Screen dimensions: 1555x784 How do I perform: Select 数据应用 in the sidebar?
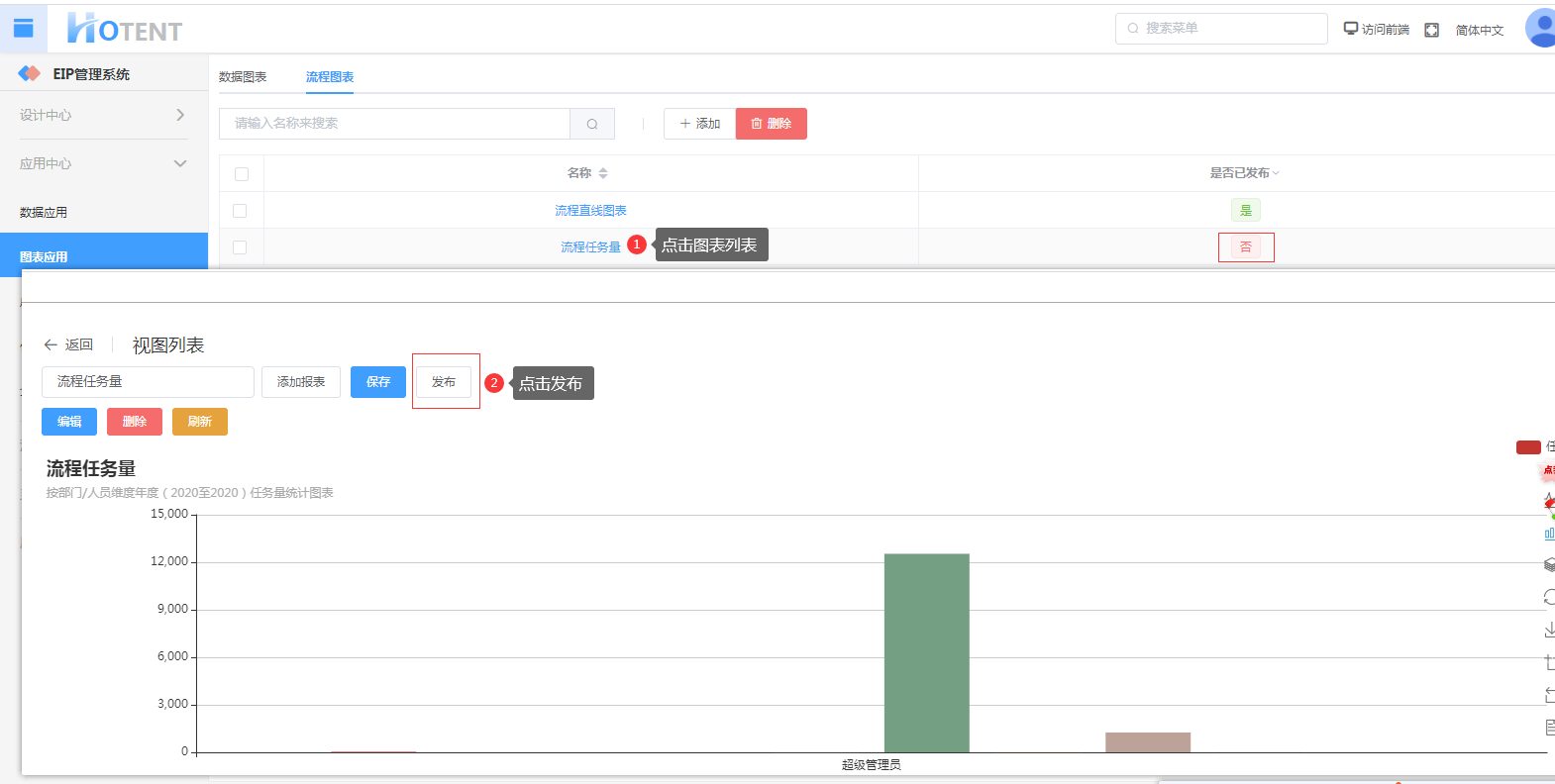44,212
